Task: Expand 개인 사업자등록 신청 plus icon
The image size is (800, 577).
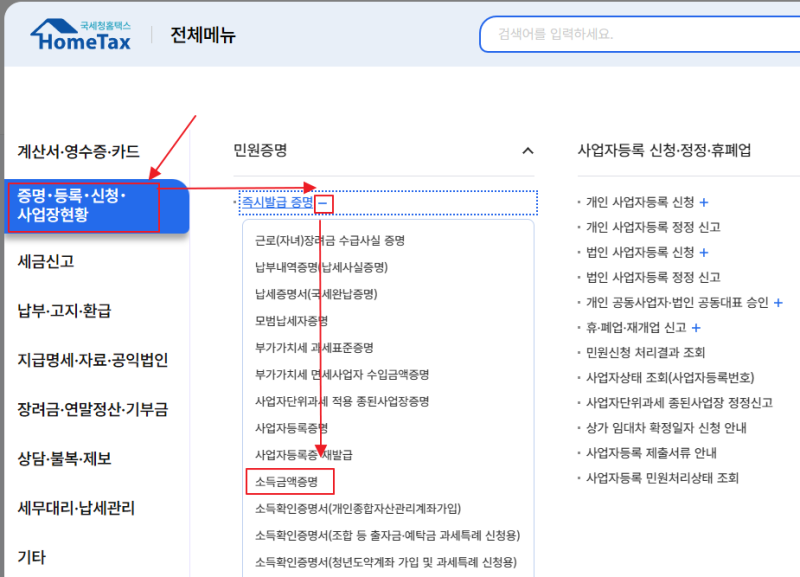Action: pos(704,203)
